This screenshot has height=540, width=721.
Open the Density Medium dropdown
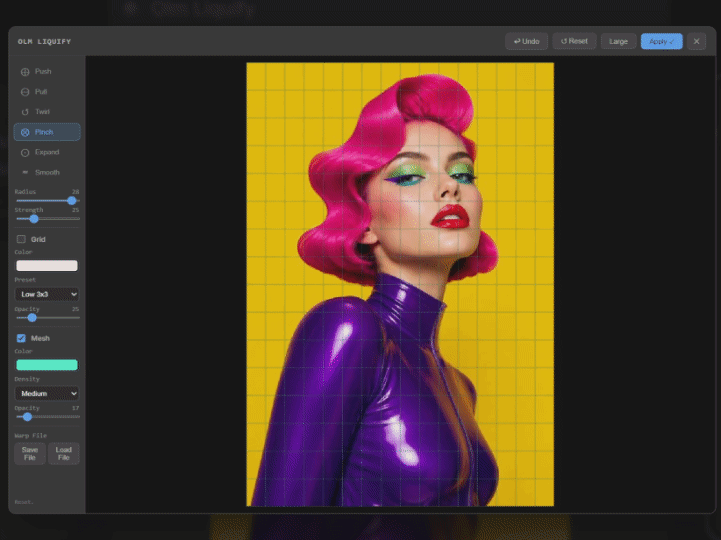(47, 394)
